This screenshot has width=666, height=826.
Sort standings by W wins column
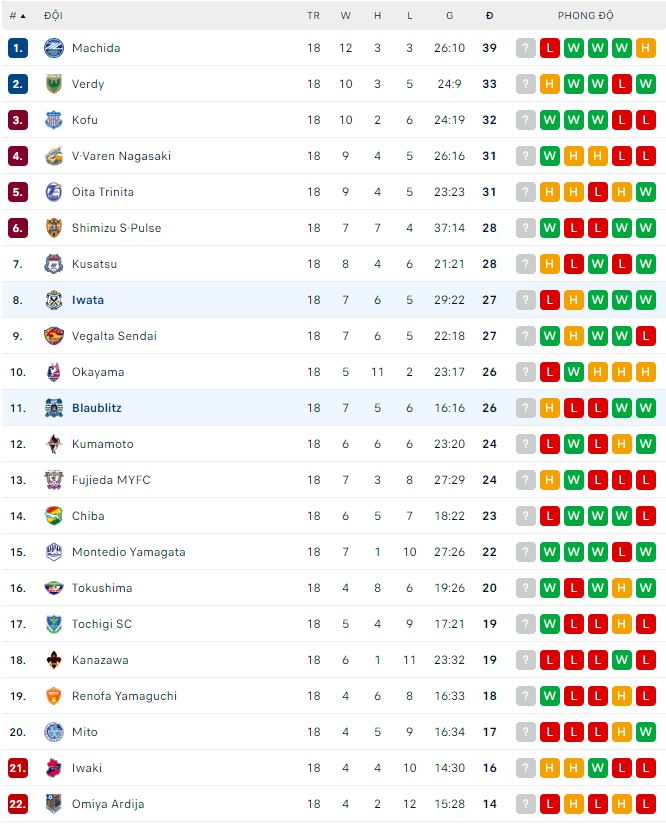[x=346, y=16]
